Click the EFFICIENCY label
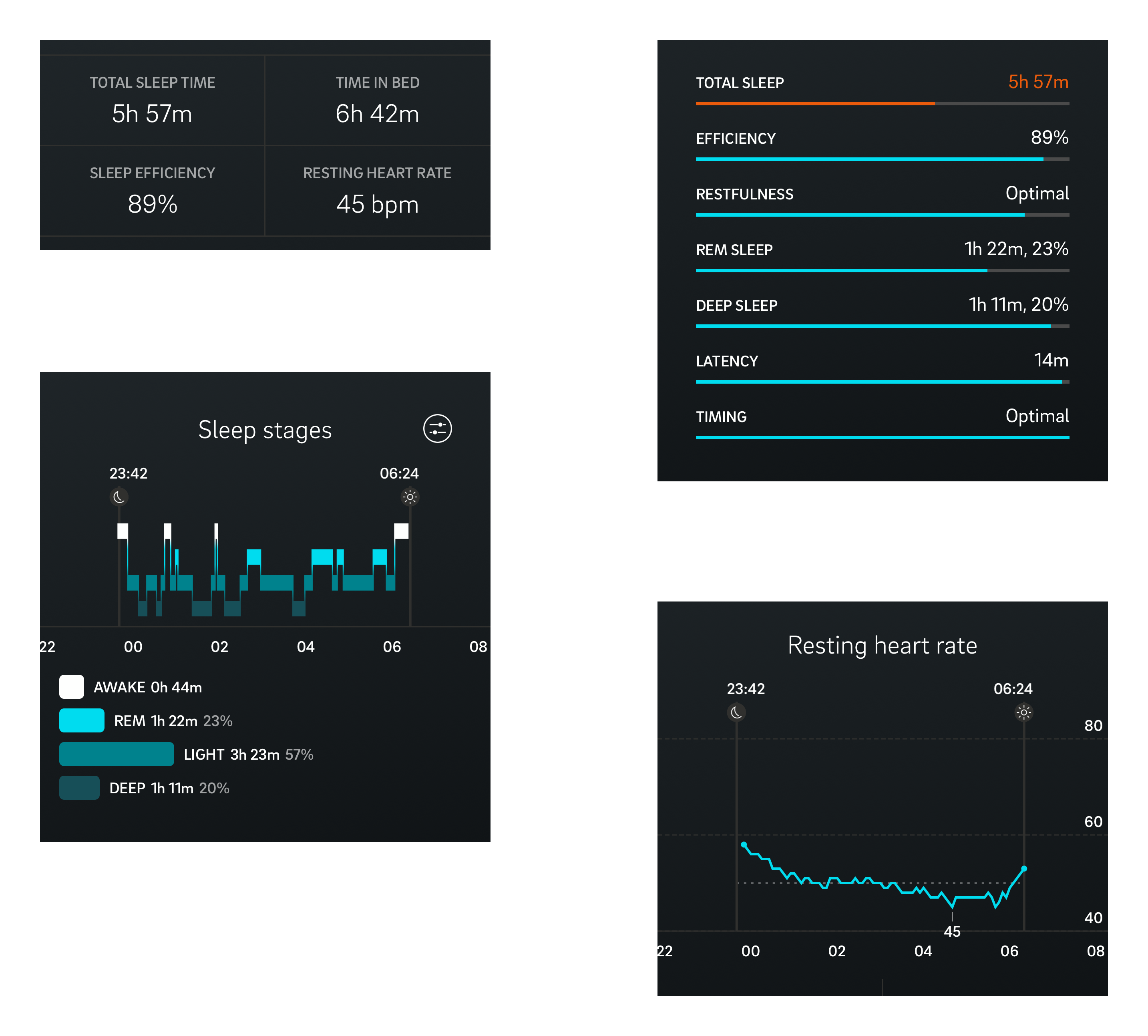The image size is (1148, 1036). click(x=735, y=139)
